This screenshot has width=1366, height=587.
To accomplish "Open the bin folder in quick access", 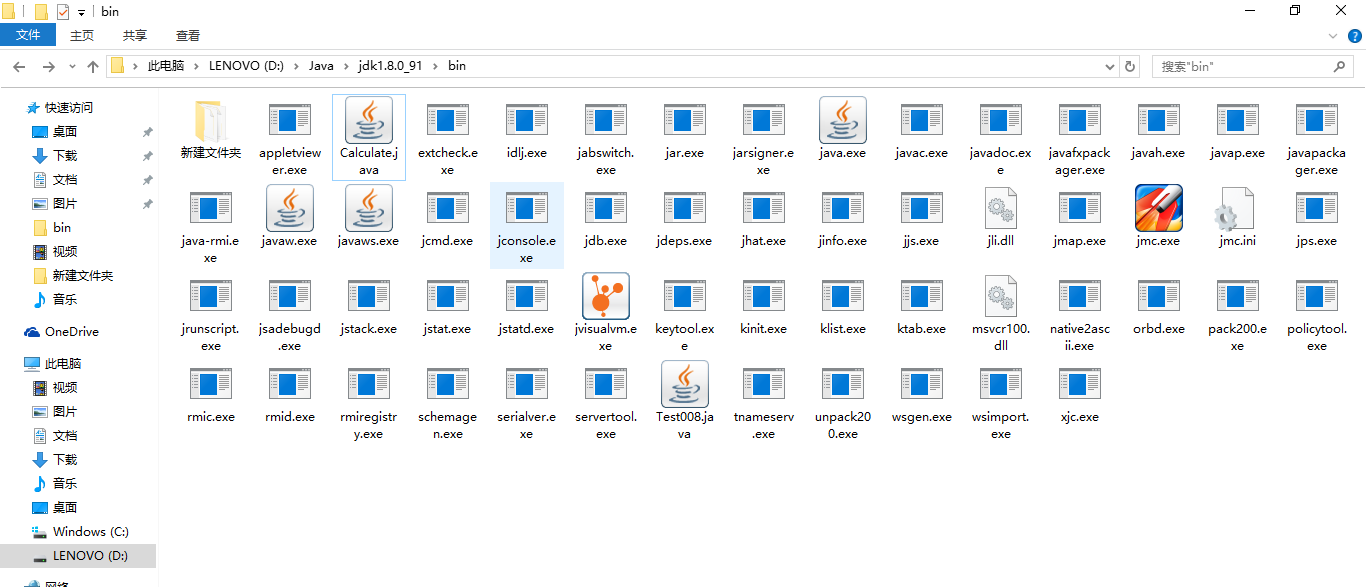I will 62,227.
